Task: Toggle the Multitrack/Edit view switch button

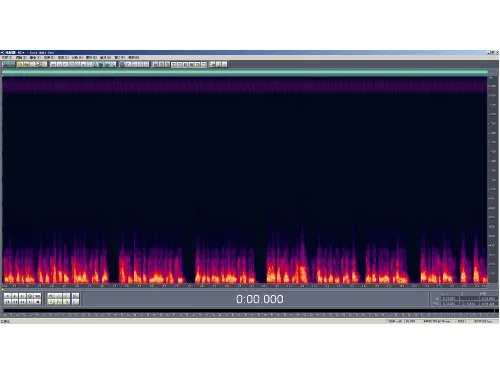Action: tap(9, 64)
